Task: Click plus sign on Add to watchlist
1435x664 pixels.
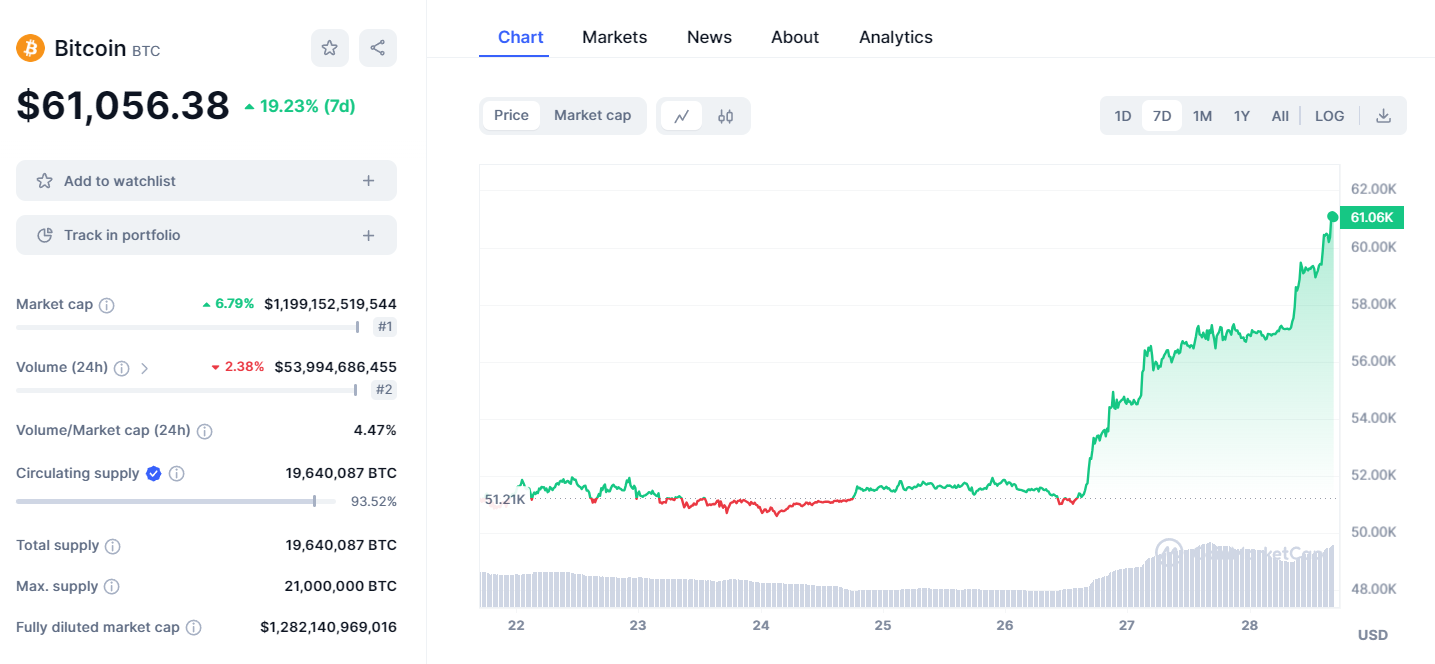Action: pos(368,181)
